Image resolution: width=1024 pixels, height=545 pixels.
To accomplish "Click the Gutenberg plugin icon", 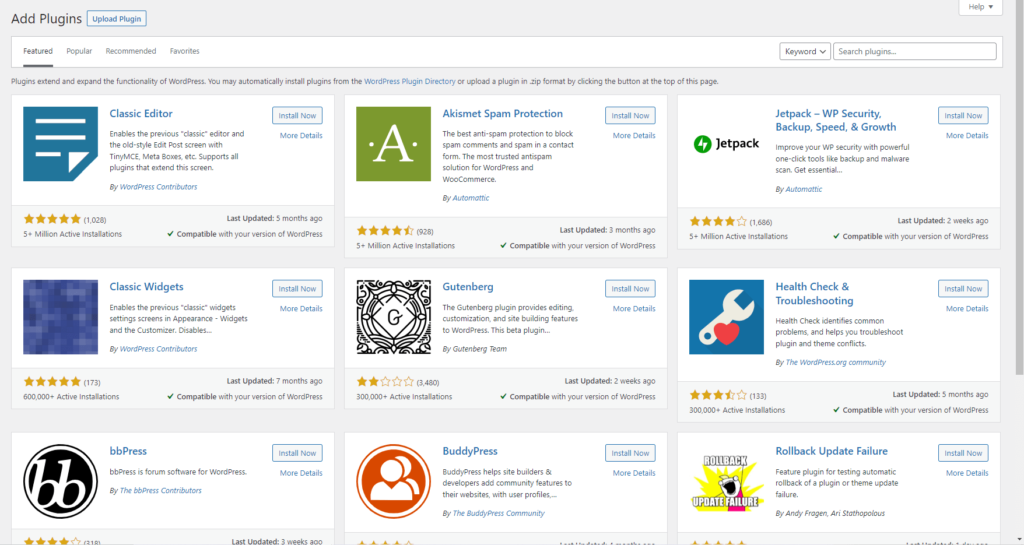I will pos(393,317).
